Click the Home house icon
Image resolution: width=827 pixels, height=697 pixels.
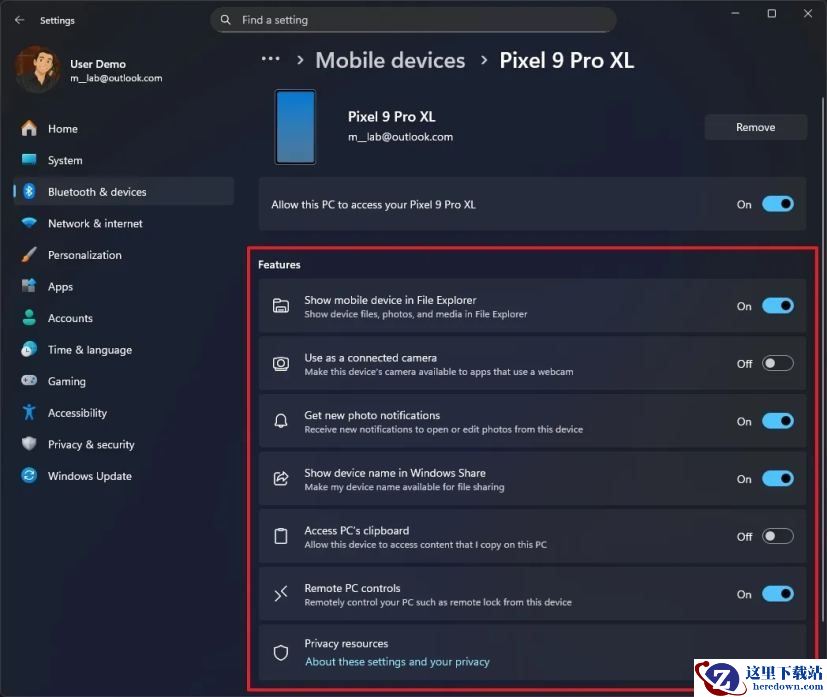click(29, 128)
